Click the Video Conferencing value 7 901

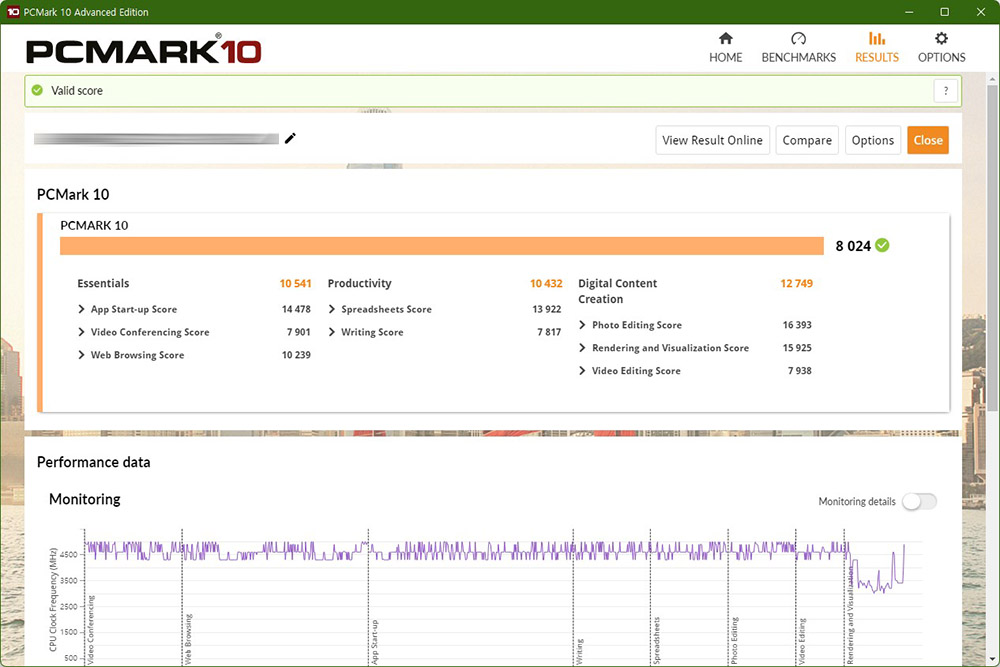[298, 332]
